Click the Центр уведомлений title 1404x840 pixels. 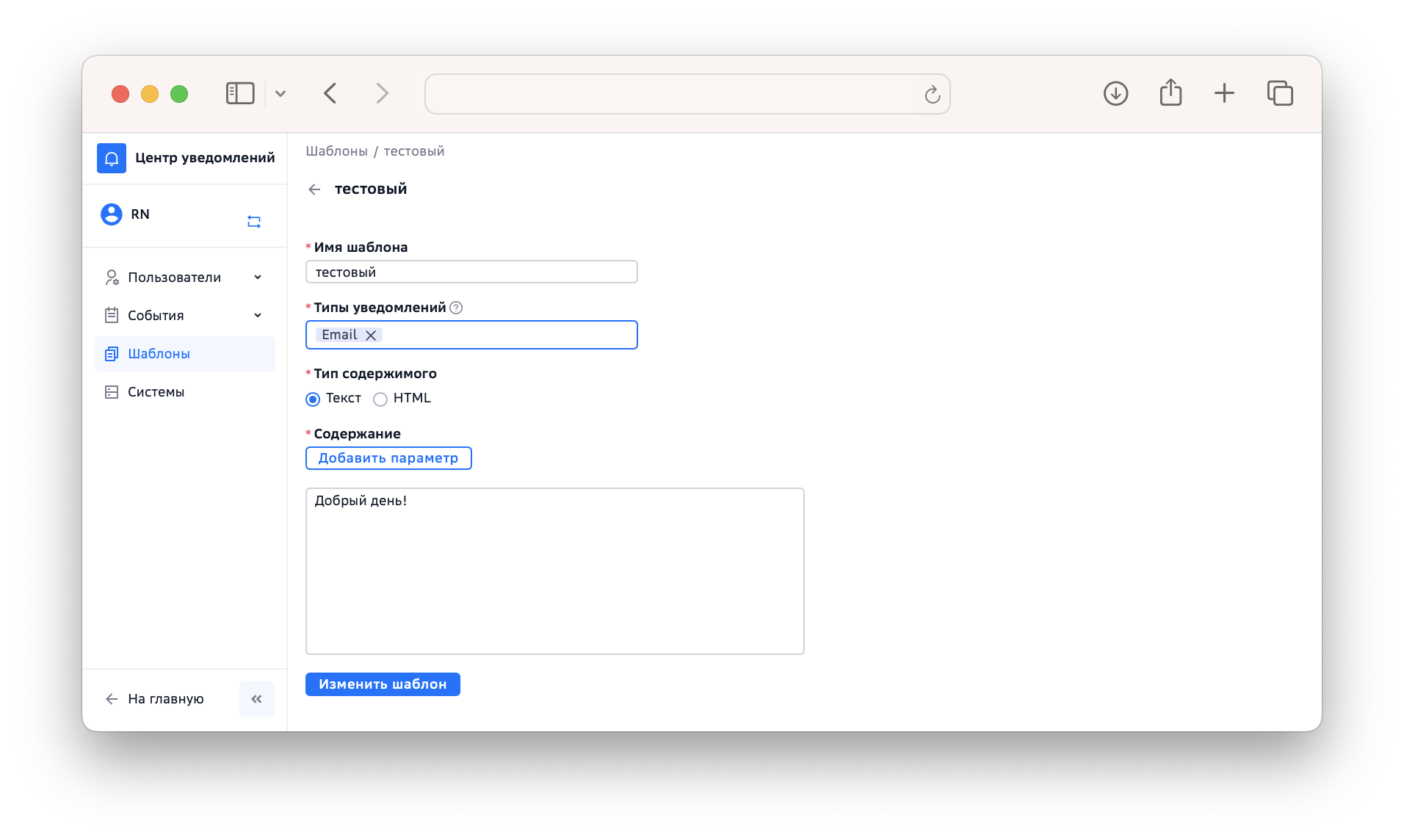[205, 158]
